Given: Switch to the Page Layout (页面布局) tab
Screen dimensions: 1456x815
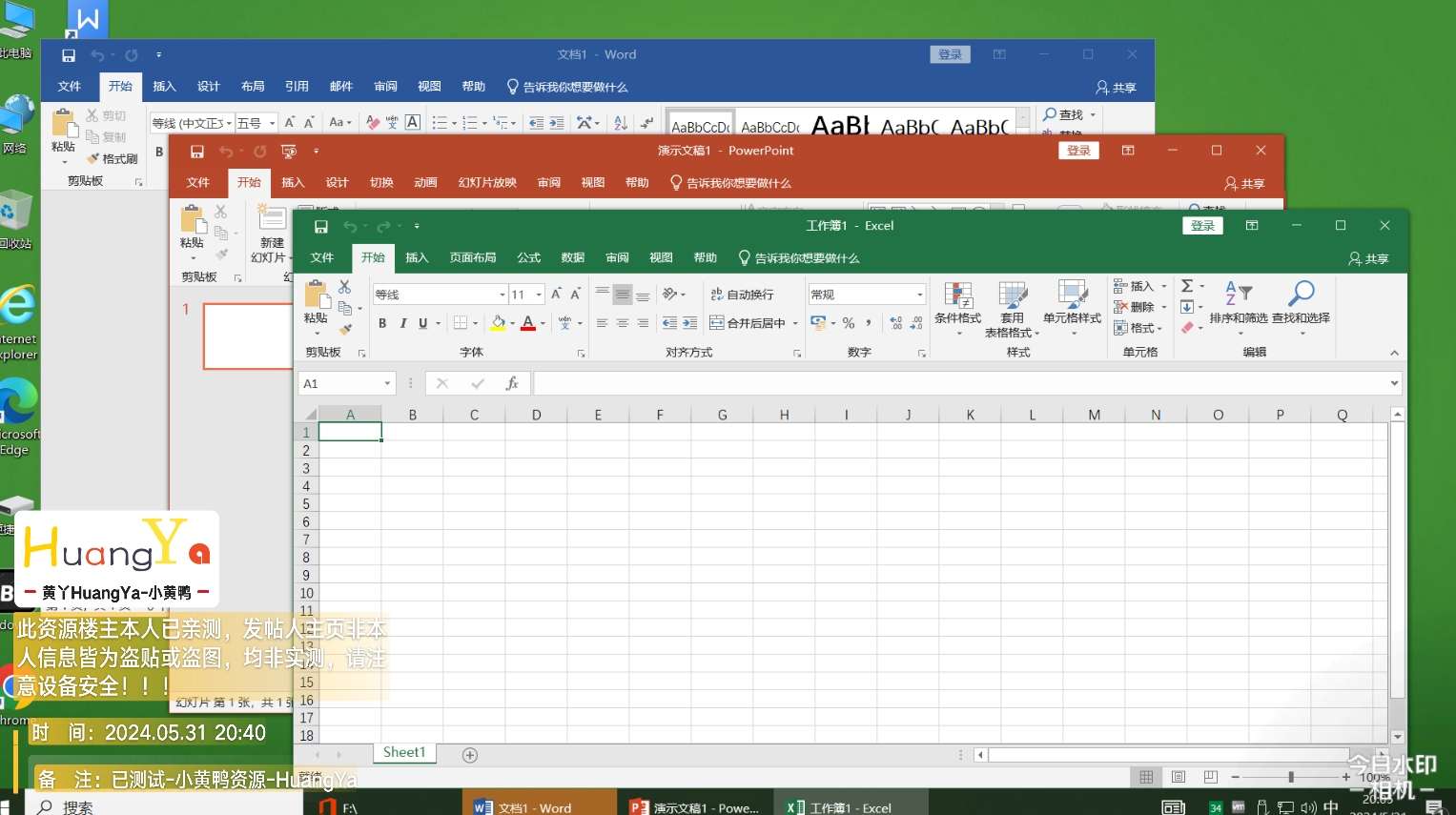Looking at the screenshot, I should click(473, 257).
